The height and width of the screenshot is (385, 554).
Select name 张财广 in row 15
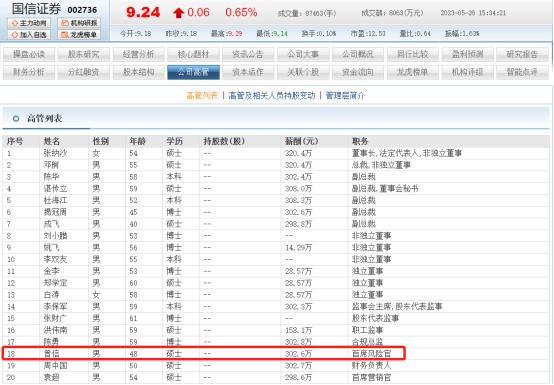click(55, 318)
